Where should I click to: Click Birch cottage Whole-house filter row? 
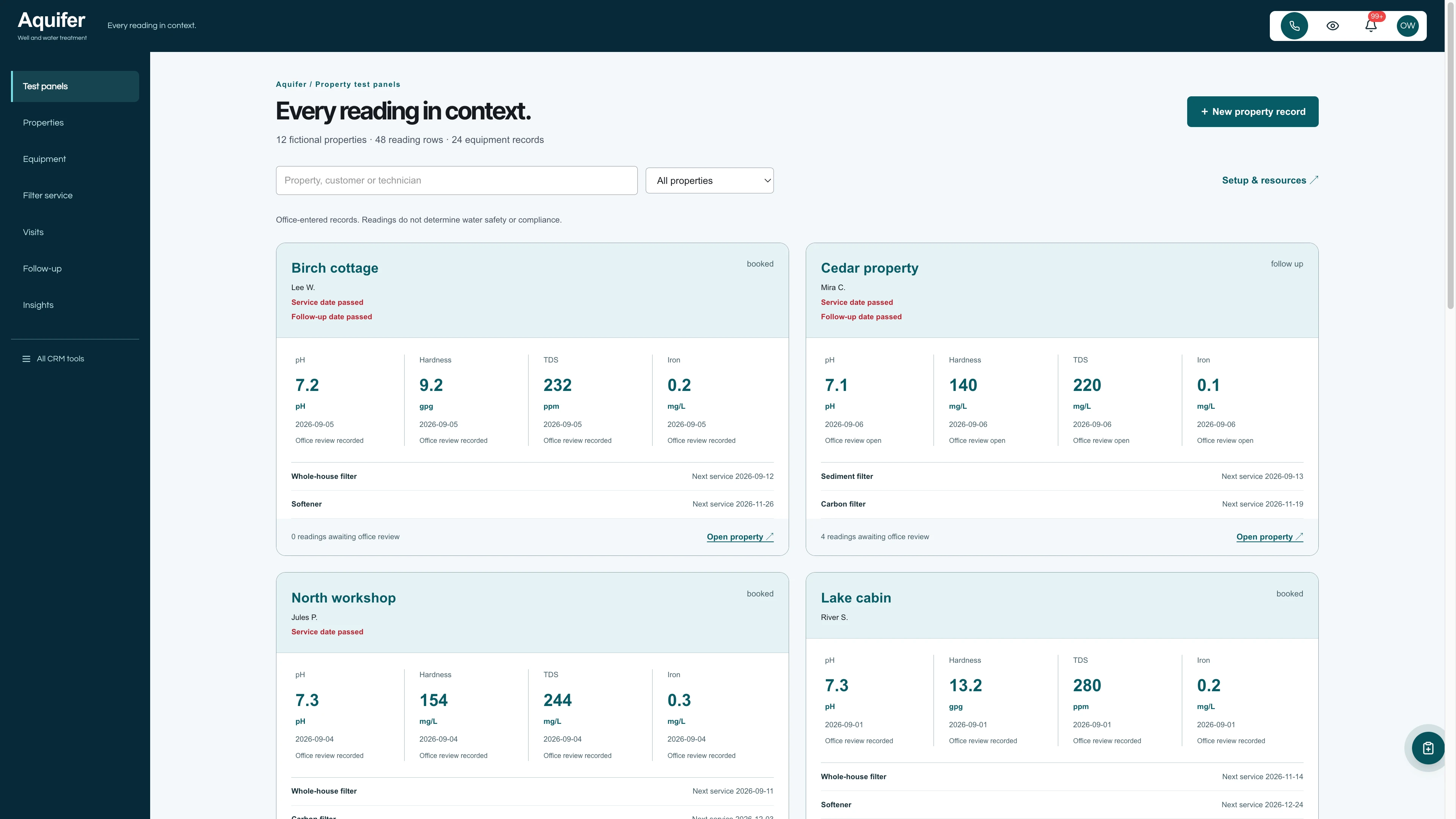pyautogui.click(x=532, y=477)
